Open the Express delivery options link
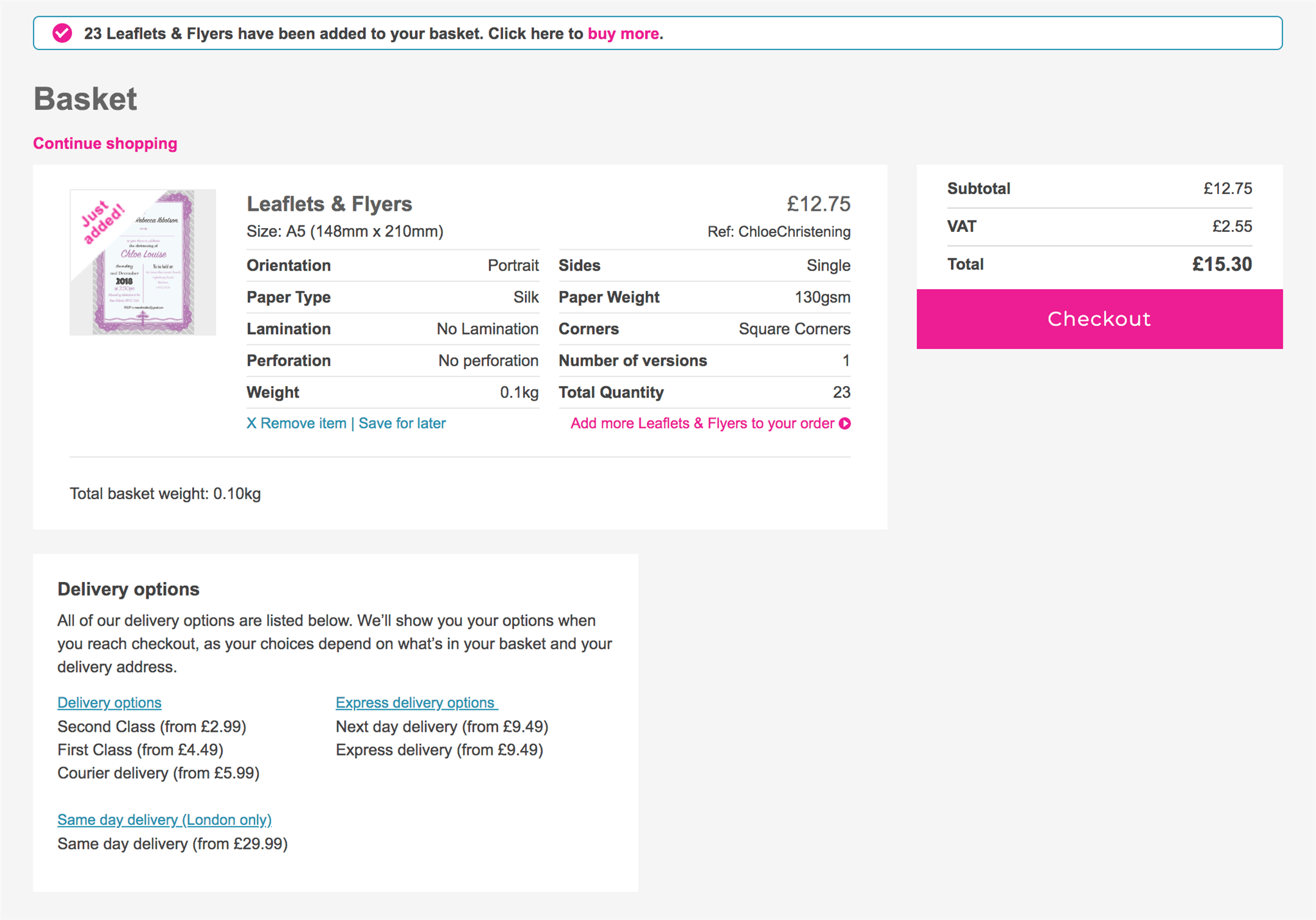This screenshot has height=920, width=1316. pyautogui.click(x=416, y=702)
